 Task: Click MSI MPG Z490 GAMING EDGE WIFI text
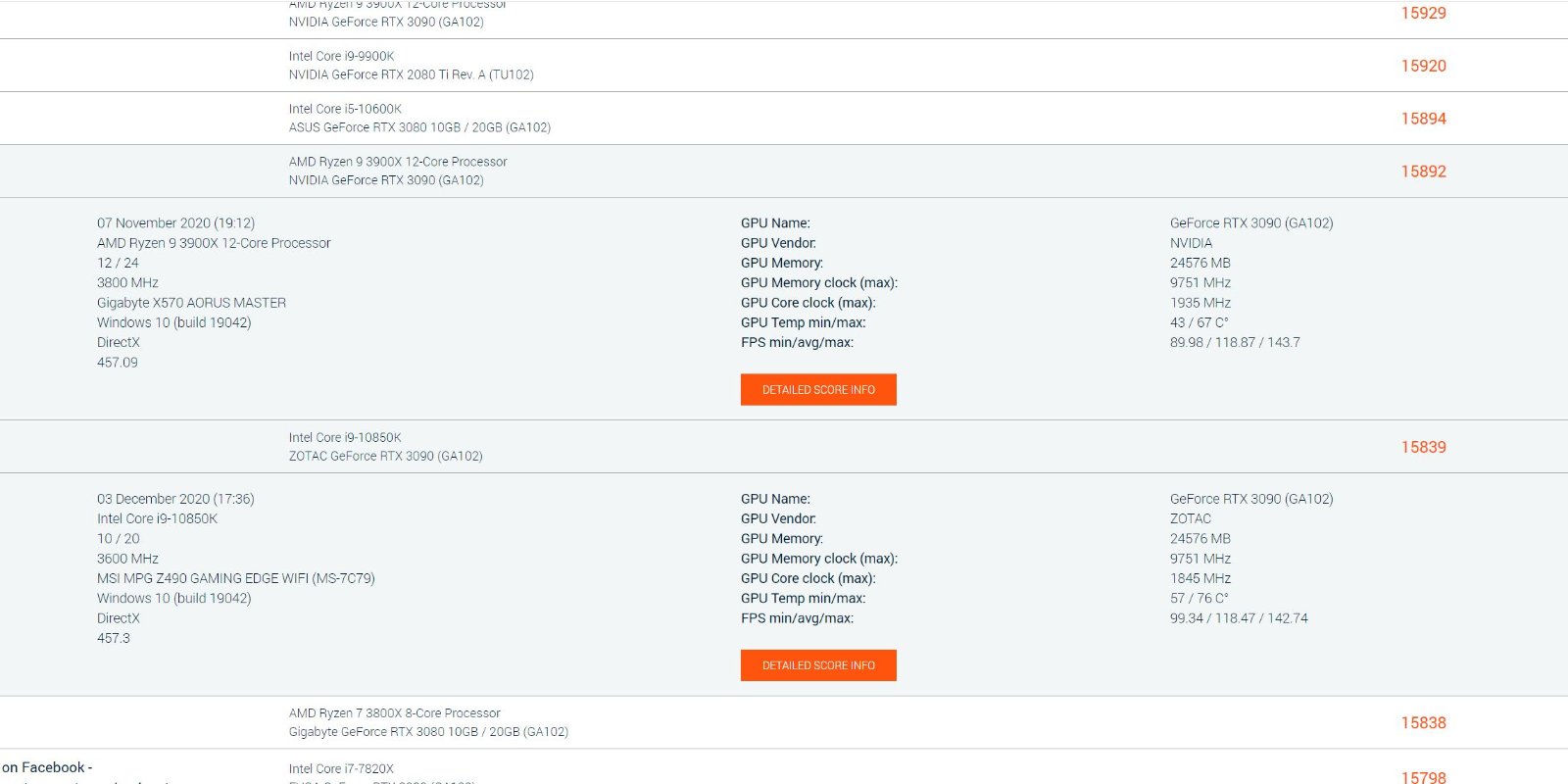(235, 578)
